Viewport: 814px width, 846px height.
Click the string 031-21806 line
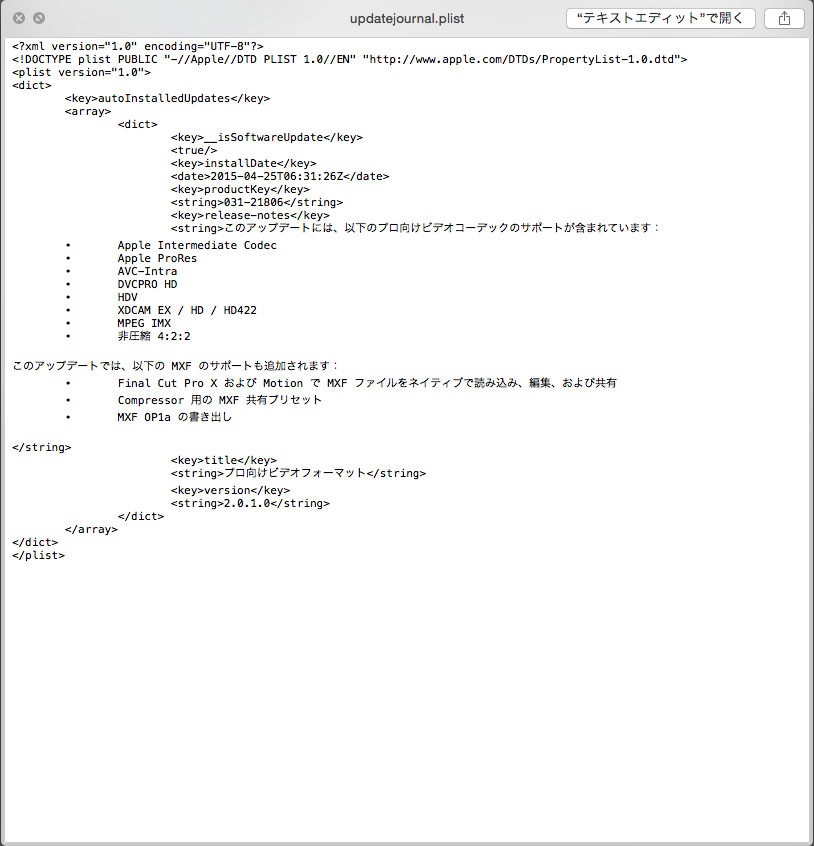coord(257,202)
